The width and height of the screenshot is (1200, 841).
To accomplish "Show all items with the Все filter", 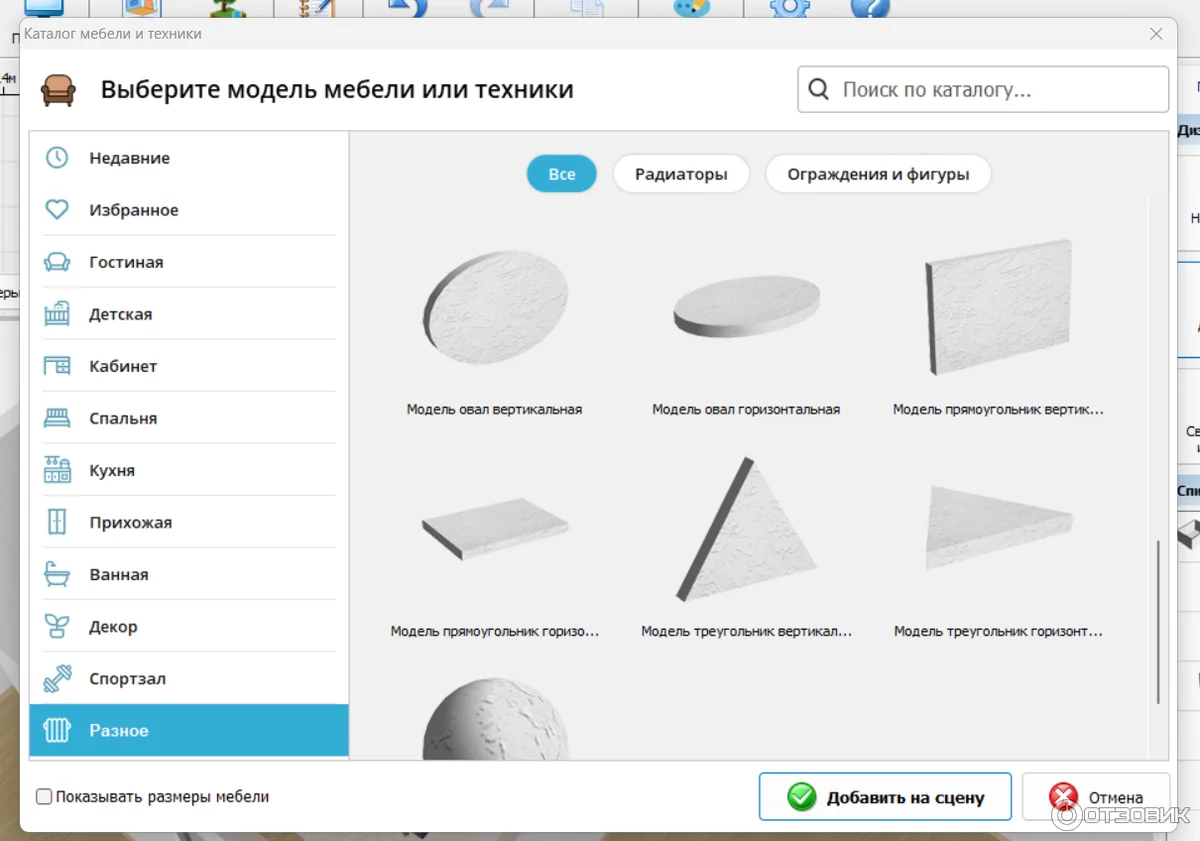I will [x=562, y=174].
